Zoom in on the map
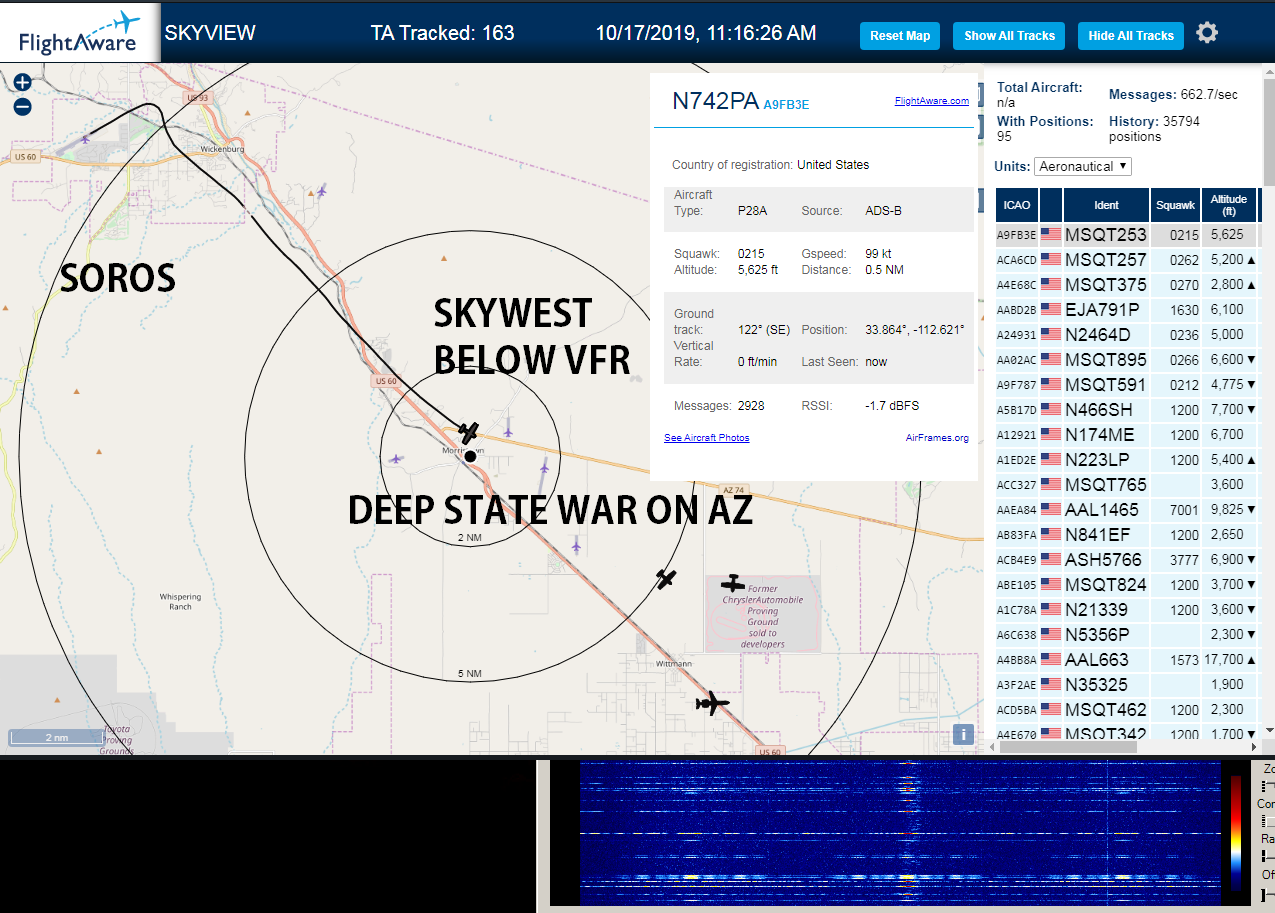1275x913 pixels. pos(22,83)
